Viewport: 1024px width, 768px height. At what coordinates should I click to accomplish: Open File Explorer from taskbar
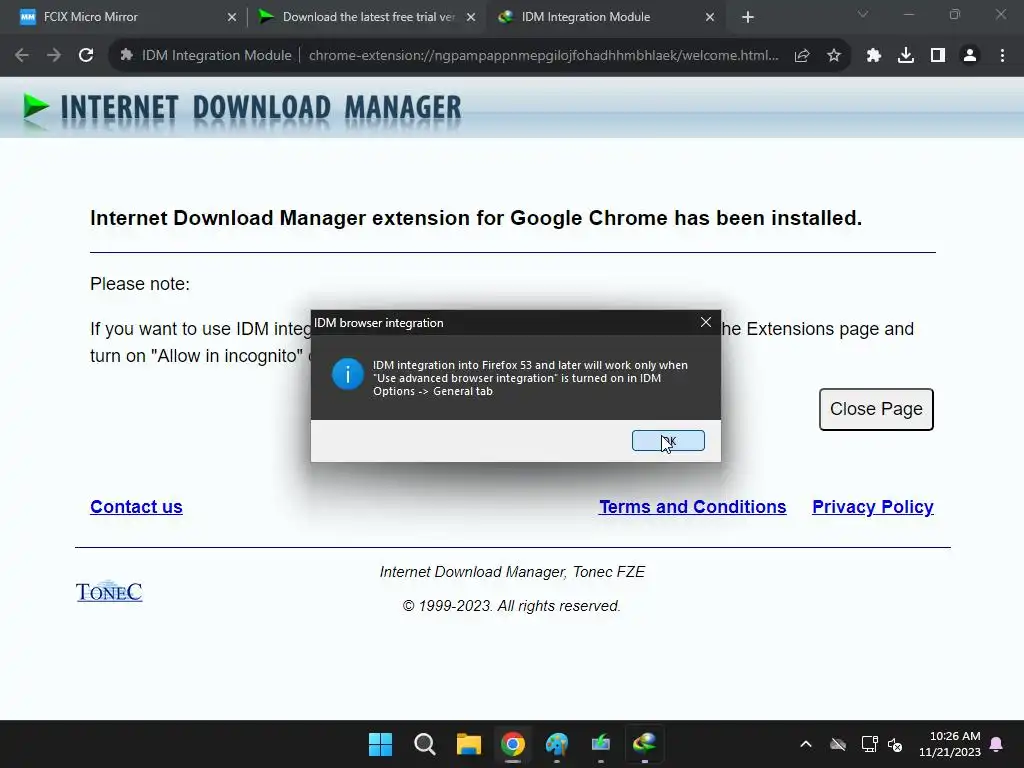(468, 744)
